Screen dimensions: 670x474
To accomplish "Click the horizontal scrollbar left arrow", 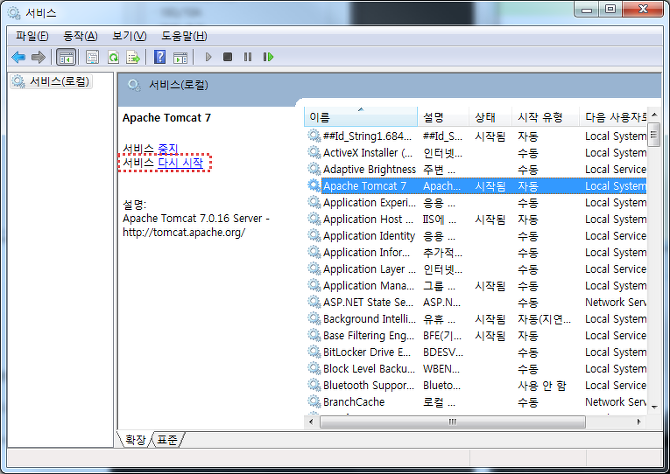I will [311, 422].
